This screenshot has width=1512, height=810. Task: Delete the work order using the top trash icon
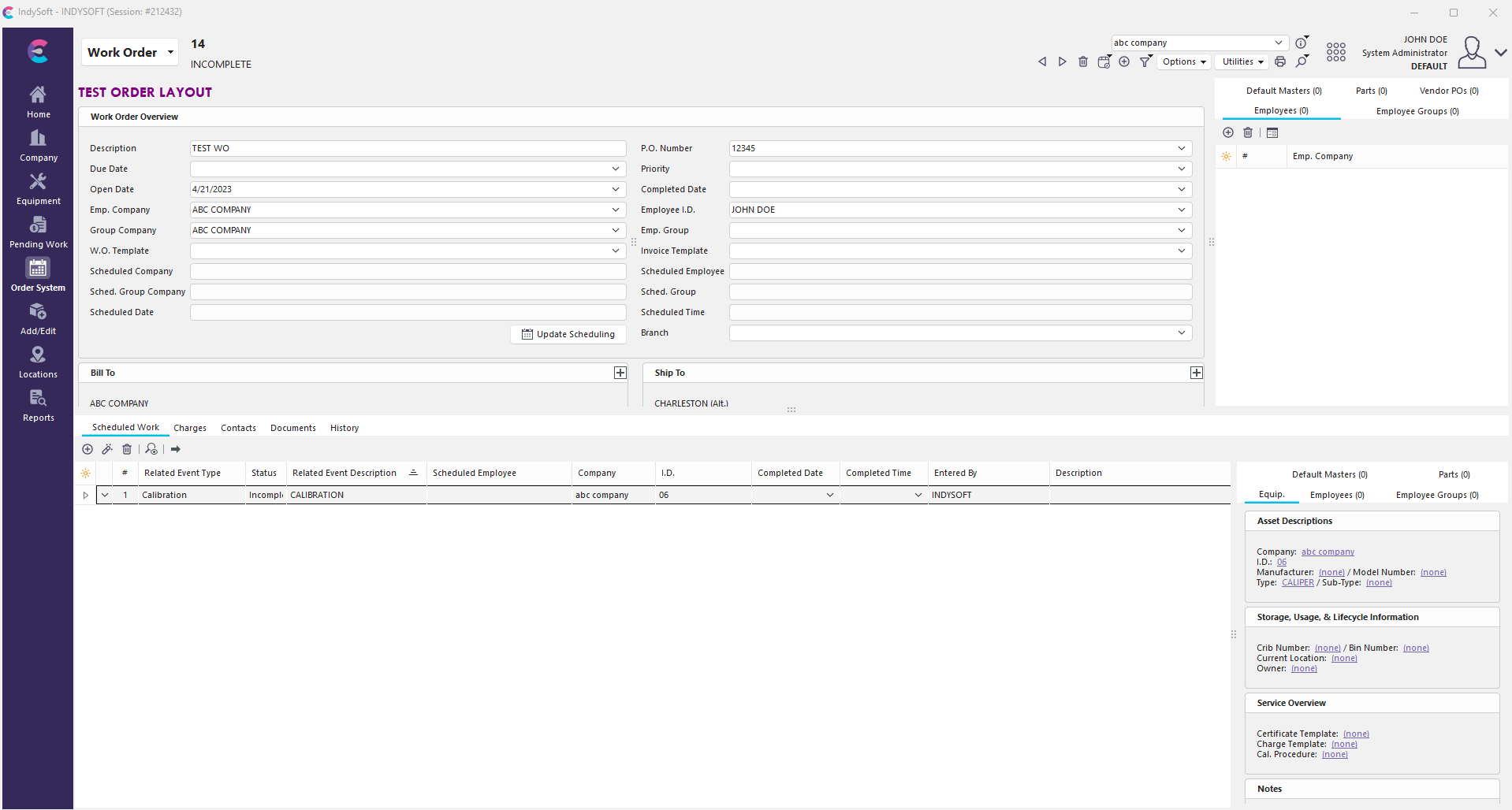pos(1083,61)
